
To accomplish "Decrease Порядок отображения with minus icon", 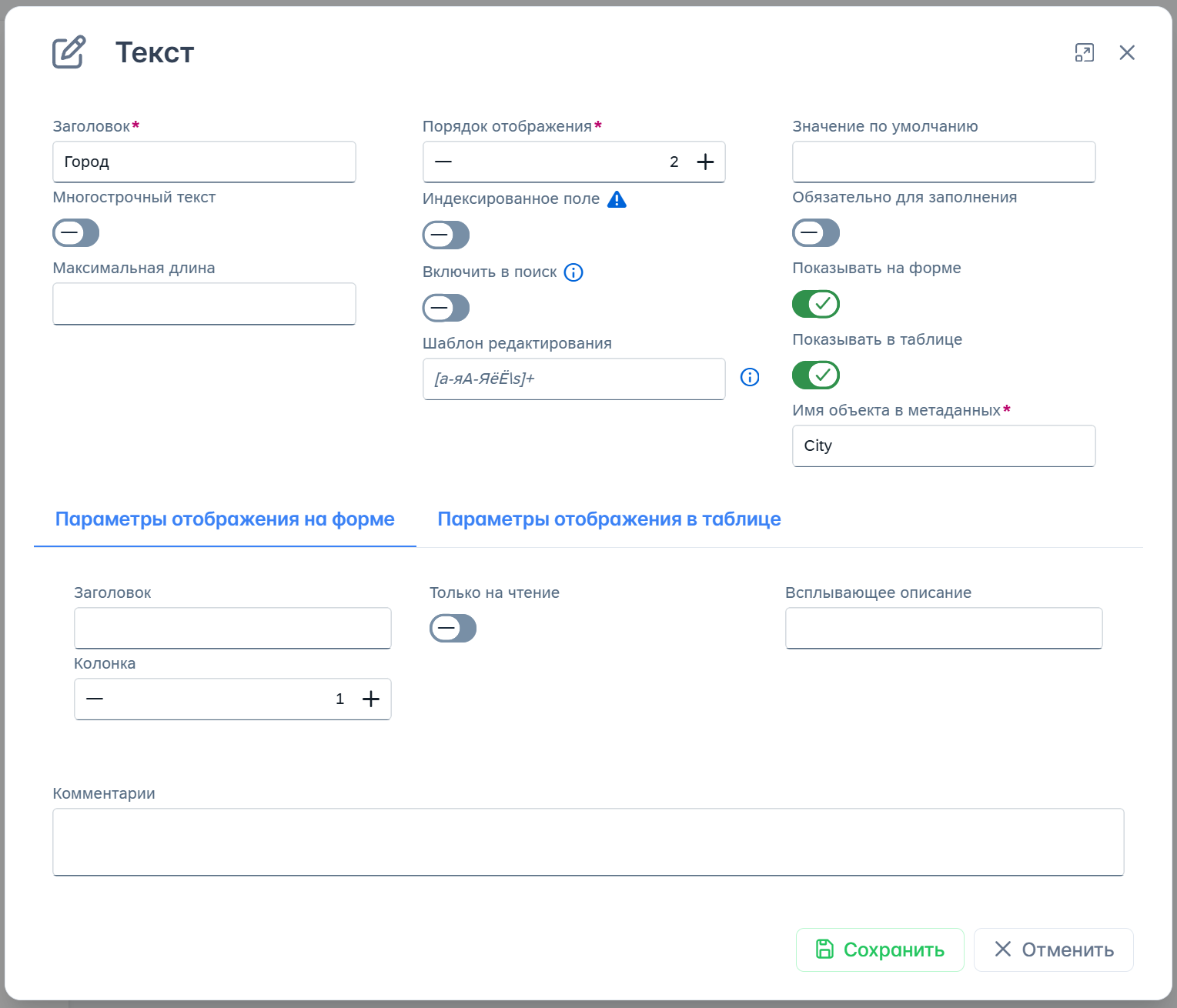I will pos(443,162).
